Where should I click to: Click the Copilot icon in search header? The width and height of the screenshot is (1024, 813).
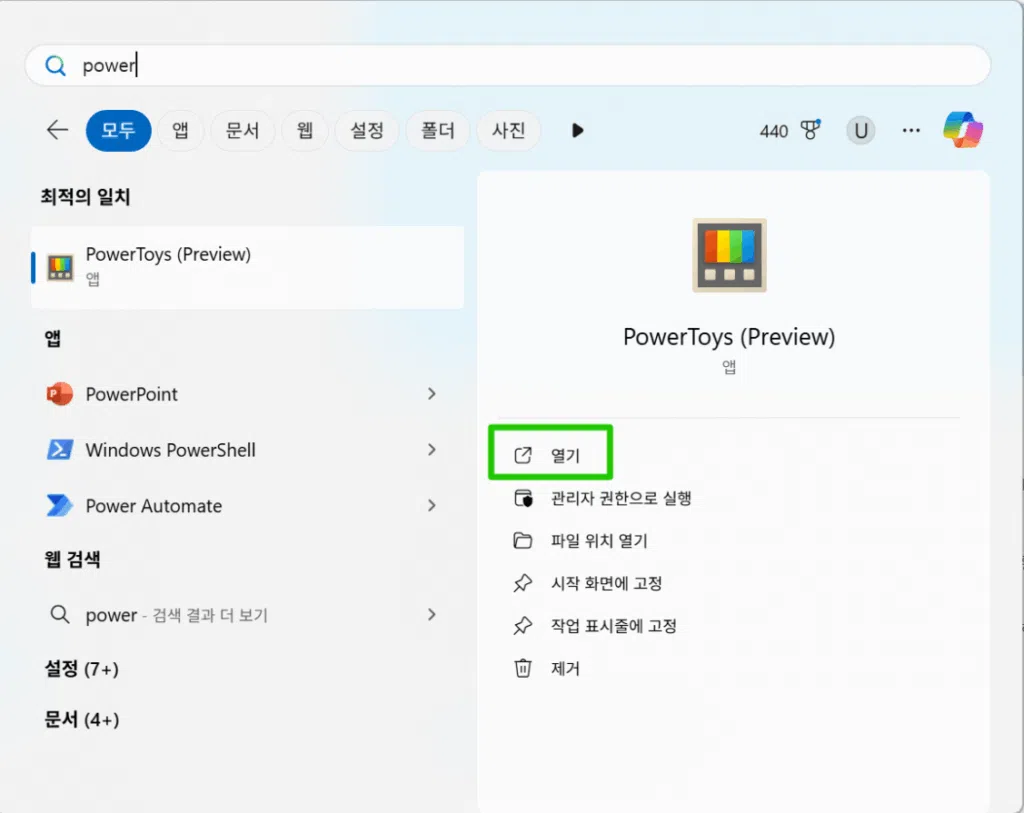coord(963,130)
